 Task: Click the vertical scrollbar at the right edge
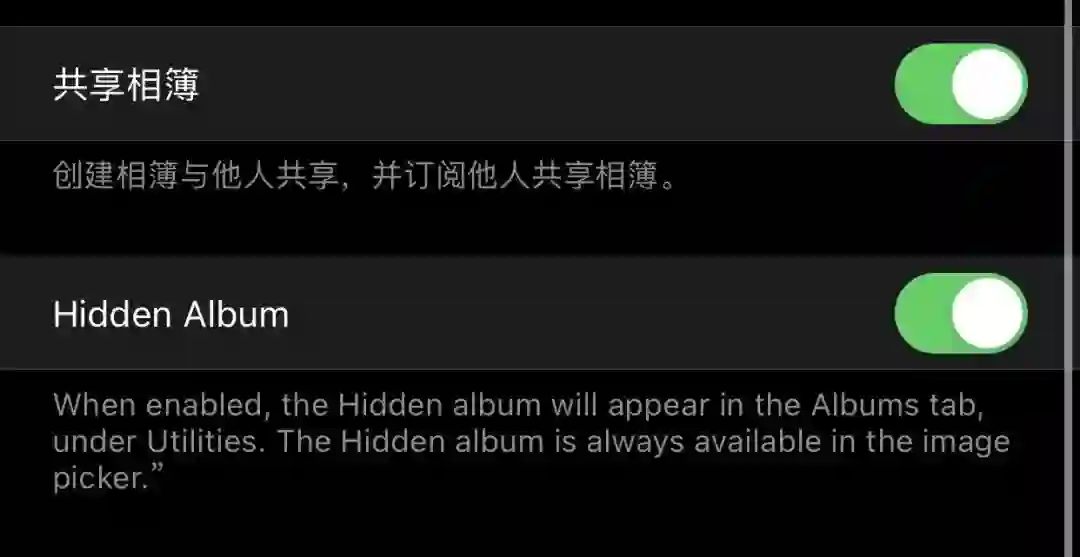1070,278
